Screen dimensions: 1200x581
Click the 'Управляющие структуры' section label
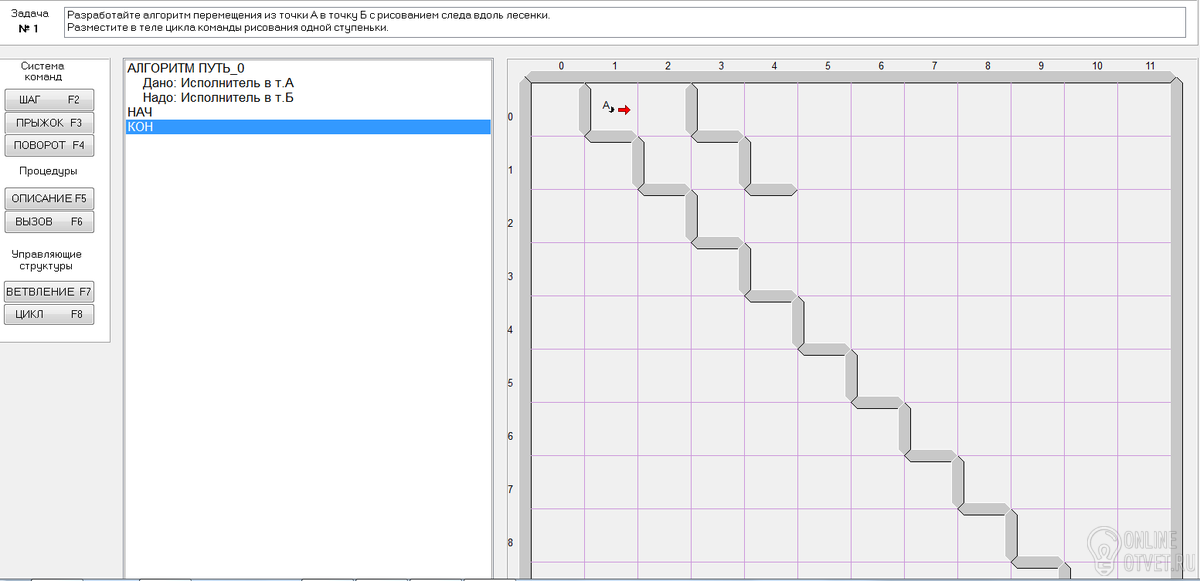click(46, 260)
